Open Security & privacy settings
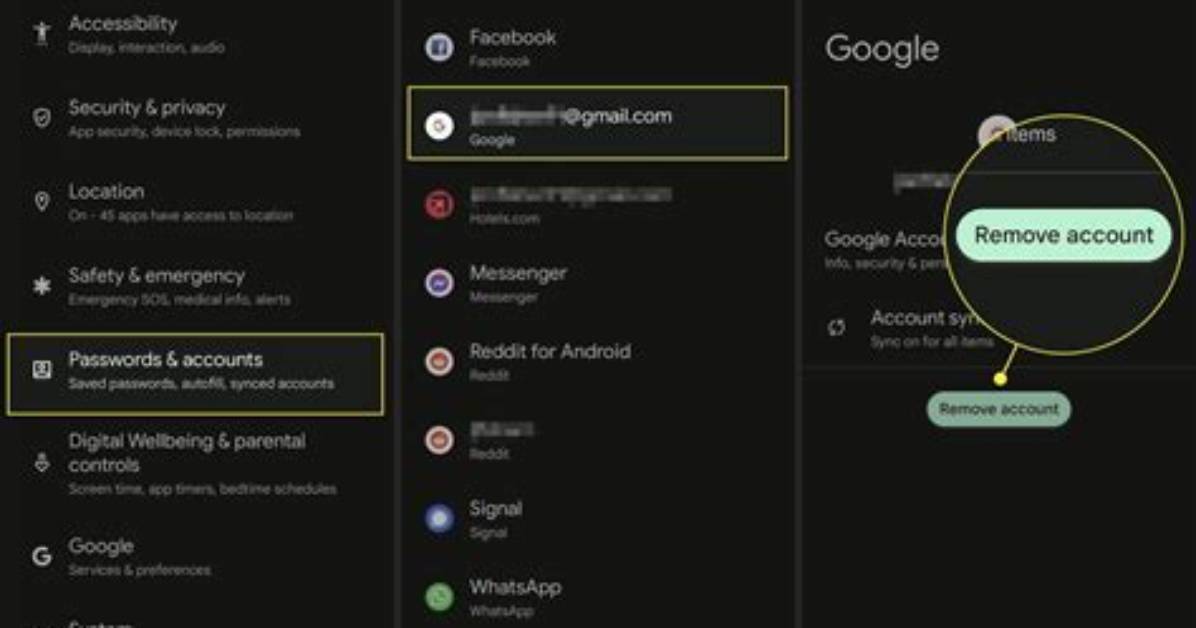Screen dimensions: 1196x628 pyautogui.click(x=195, y=118)
